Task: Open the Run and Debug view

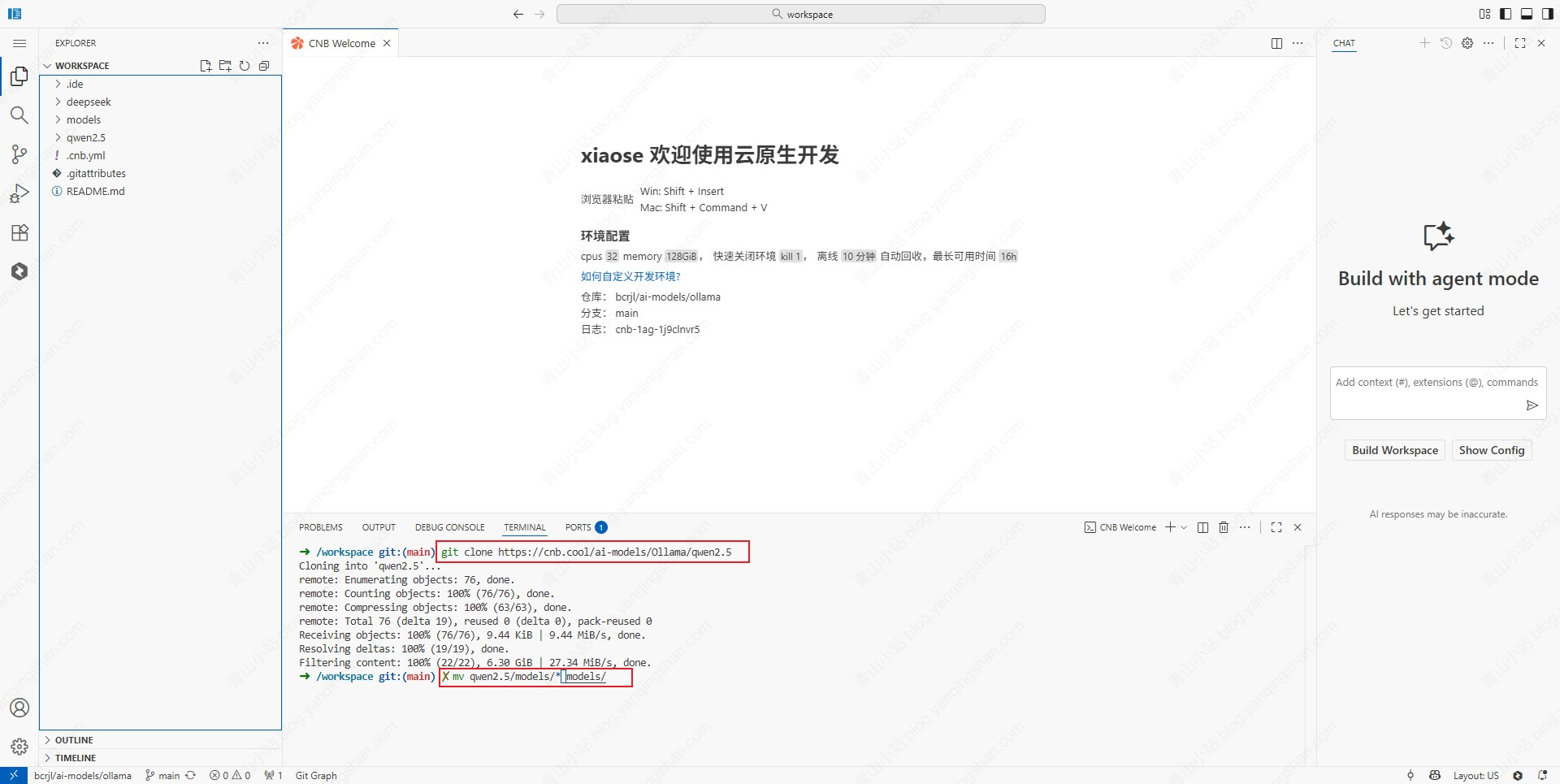Action: click(x=19, y=193)
